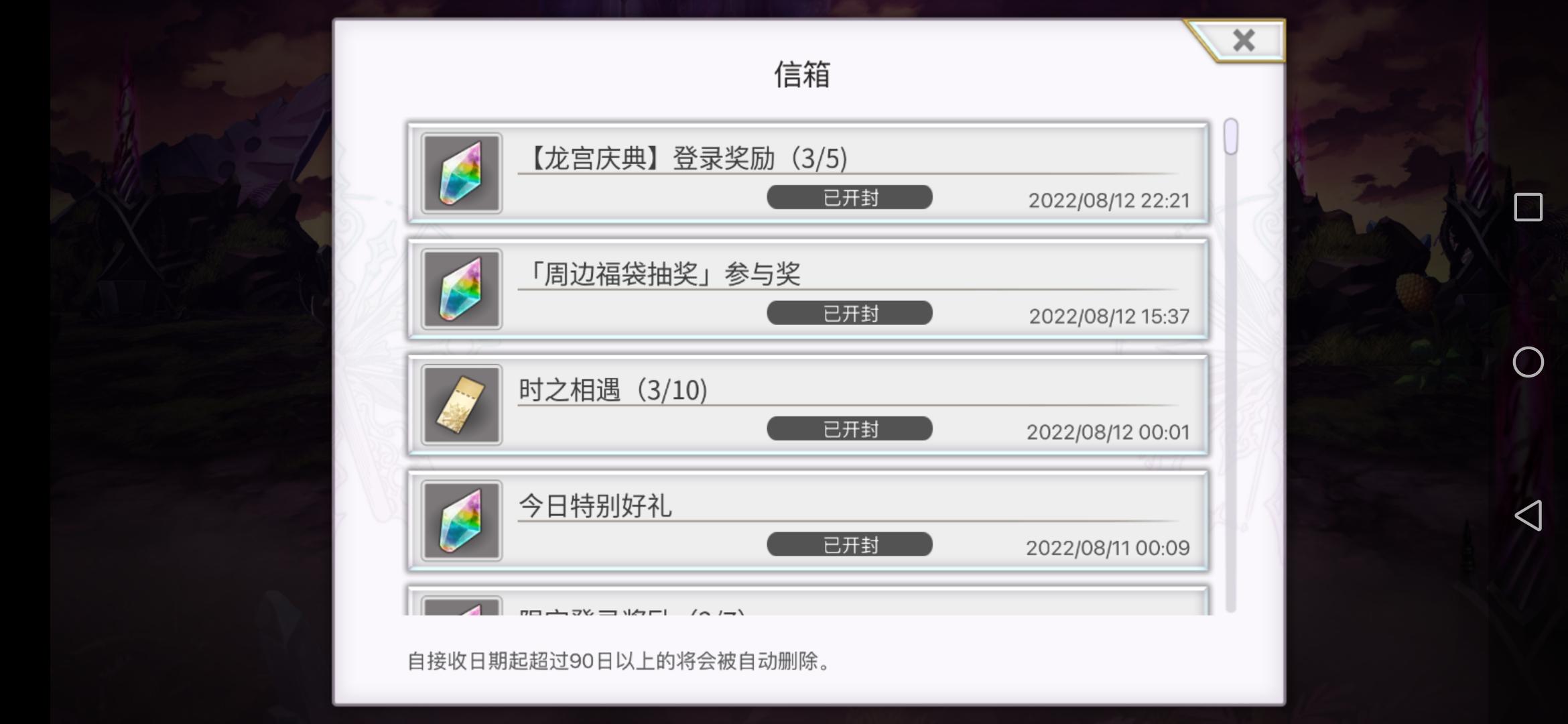Open the 「周边福袋抽奖」参与奖 mail title

[660, 274]
